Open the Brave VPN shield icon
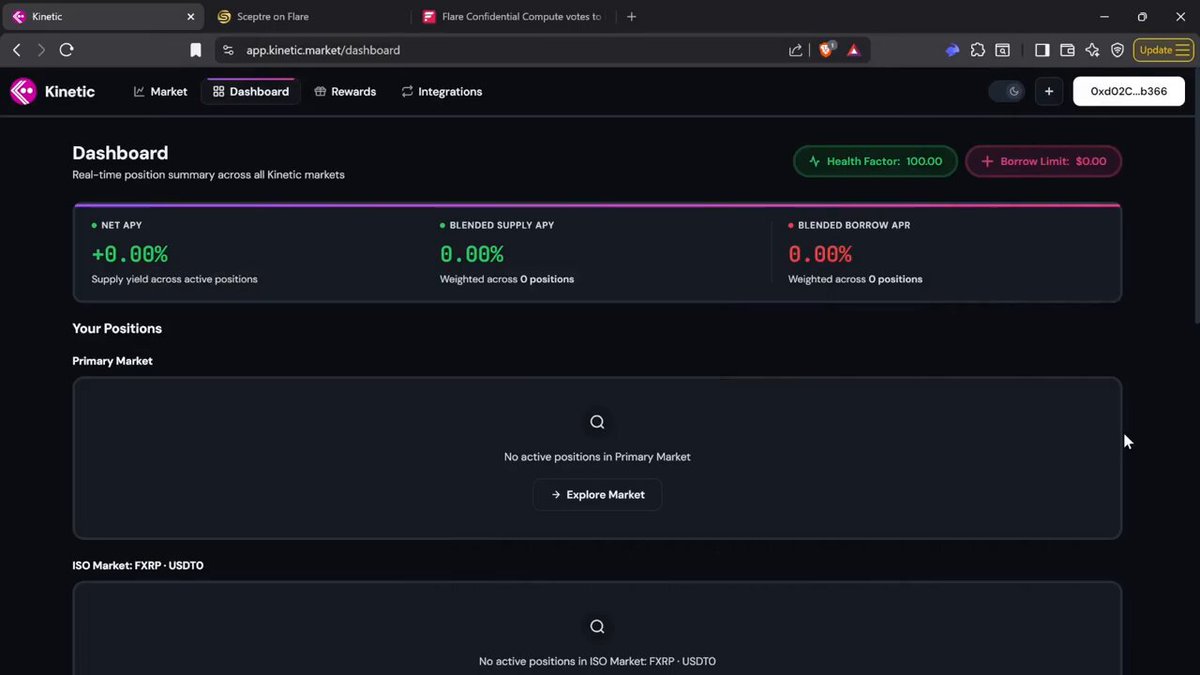The image size is (1200, 675). 1117,50
